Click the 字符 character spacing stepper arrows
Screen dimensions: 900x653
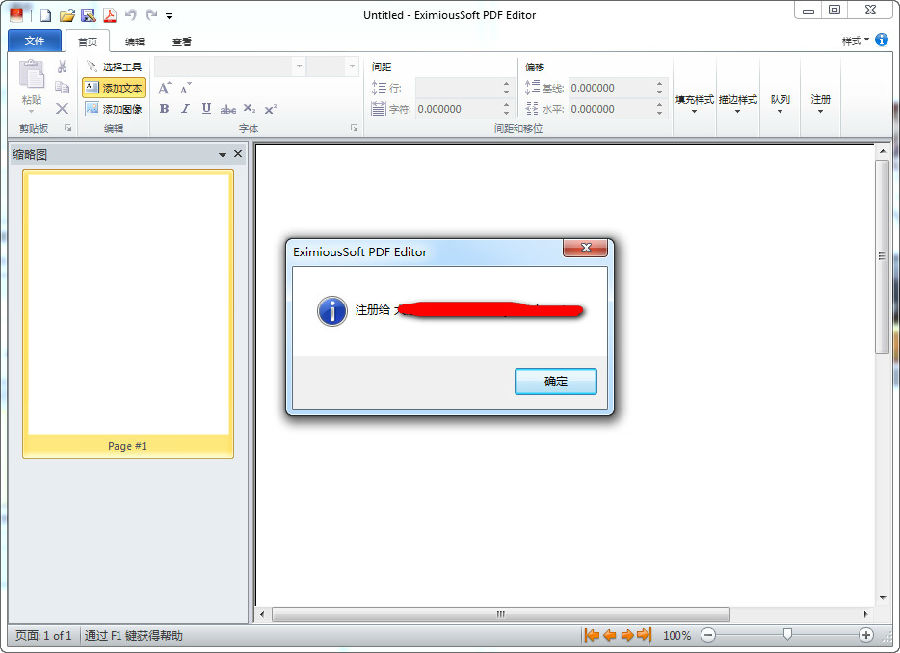506,109
